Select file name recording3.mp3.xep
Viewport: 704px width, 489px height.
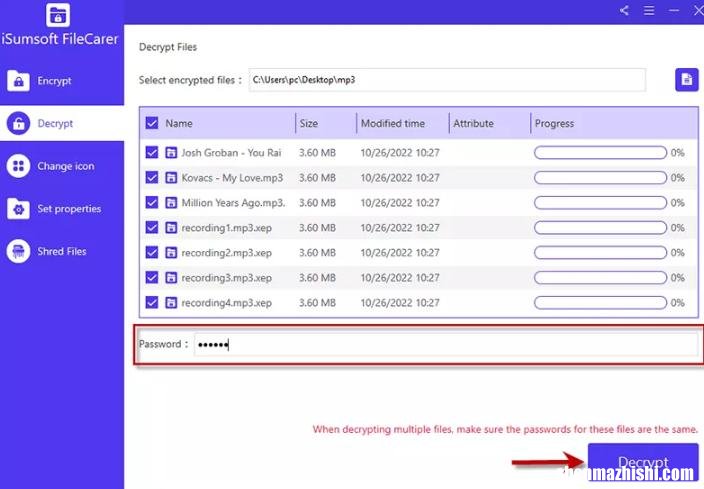[x=226, y=278]
